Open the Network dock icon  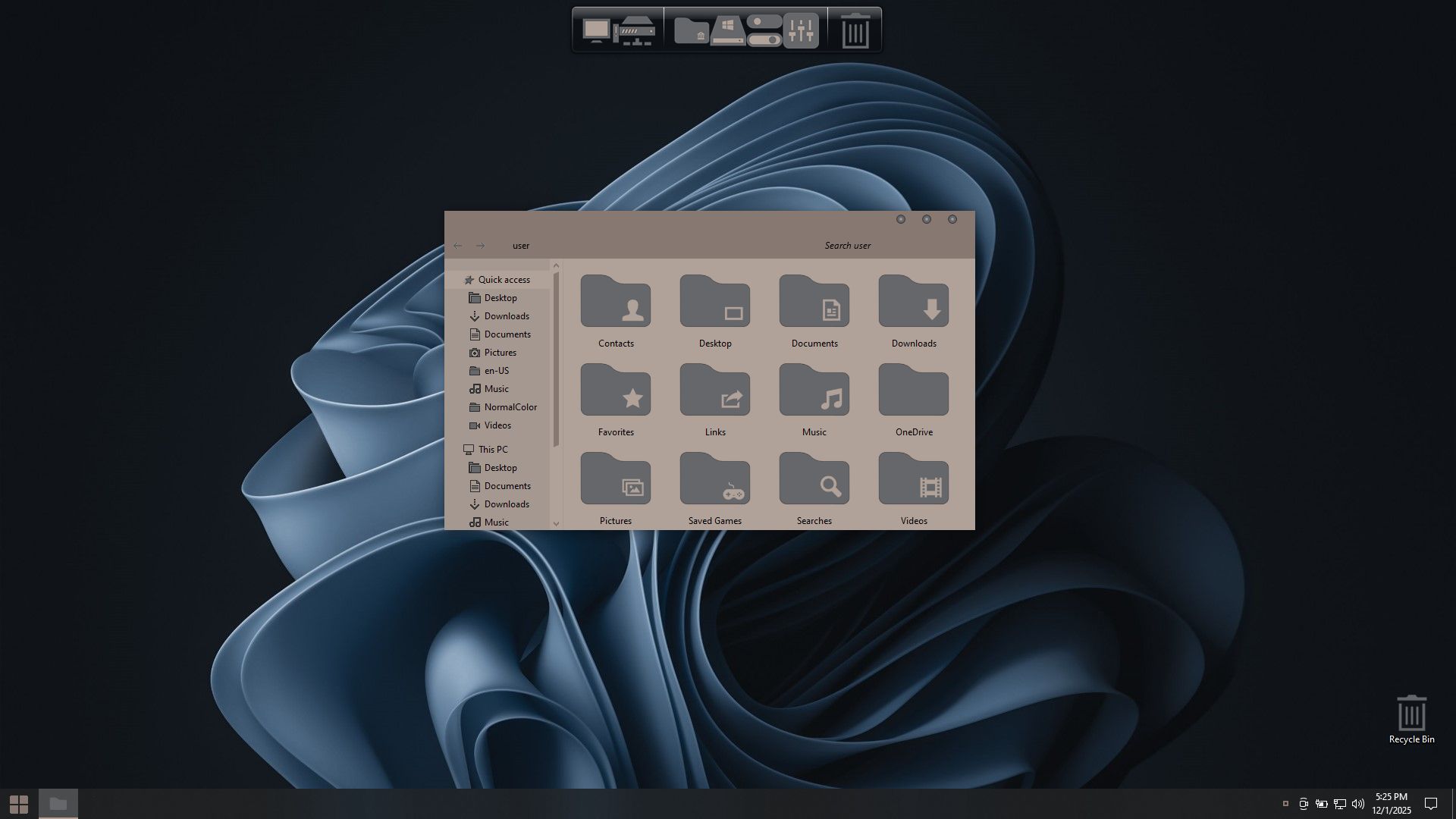[x=635, y=30]
